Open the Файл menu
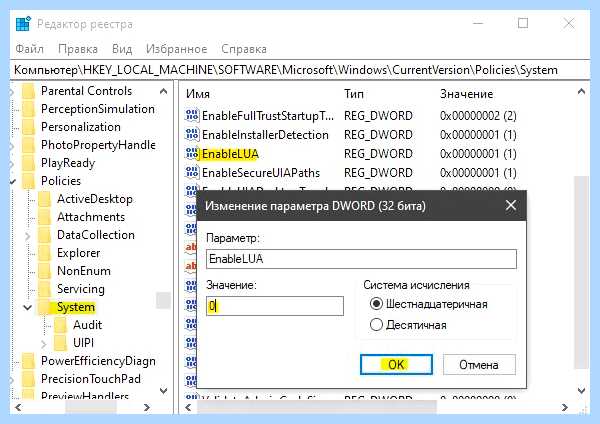This screenshot has height=424, width=600. 29,49
